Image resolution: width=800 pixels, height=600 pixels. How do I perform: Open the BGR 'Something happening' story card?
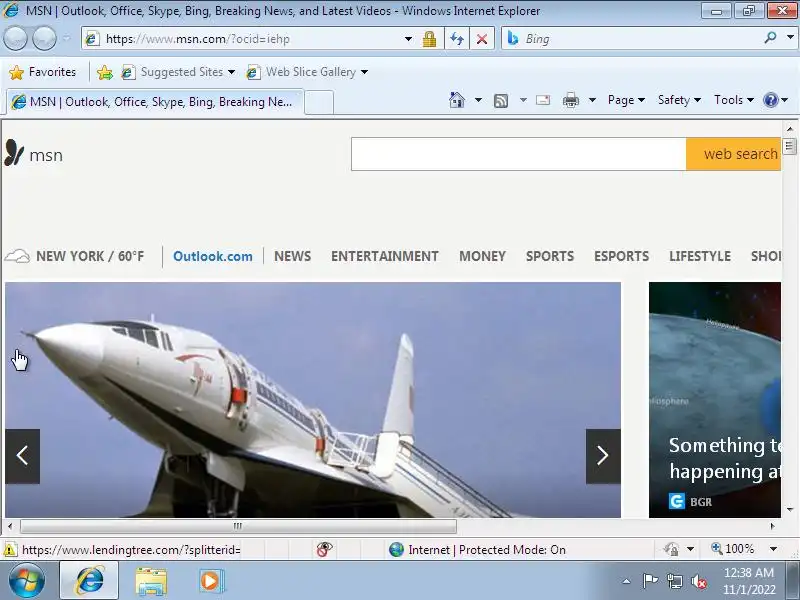(715, 400)
